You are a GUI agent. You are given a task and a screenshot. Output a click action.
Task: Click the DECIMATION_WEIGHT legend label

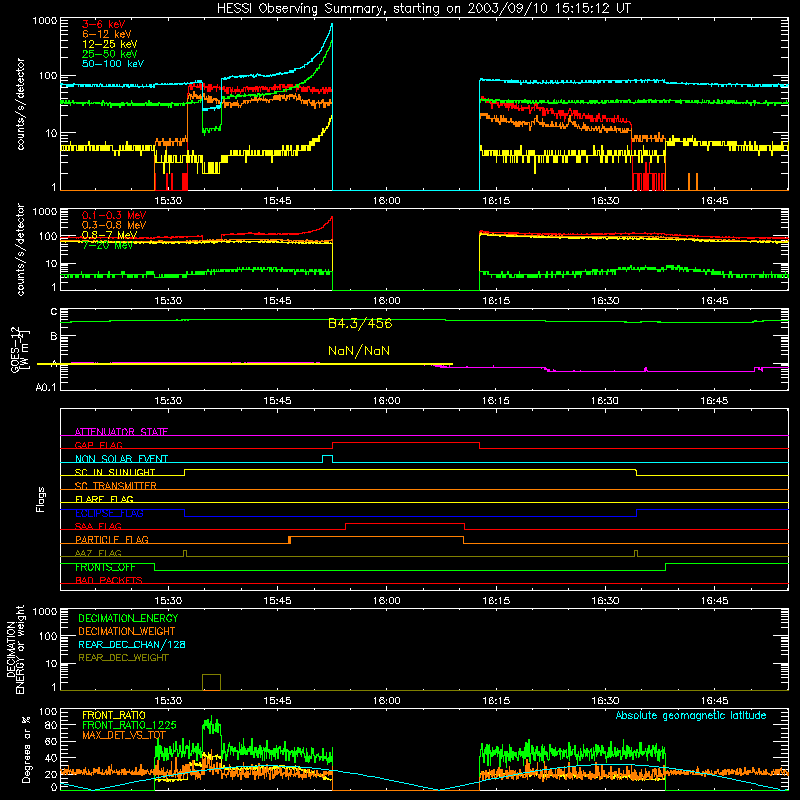click(x=127, y=632)
